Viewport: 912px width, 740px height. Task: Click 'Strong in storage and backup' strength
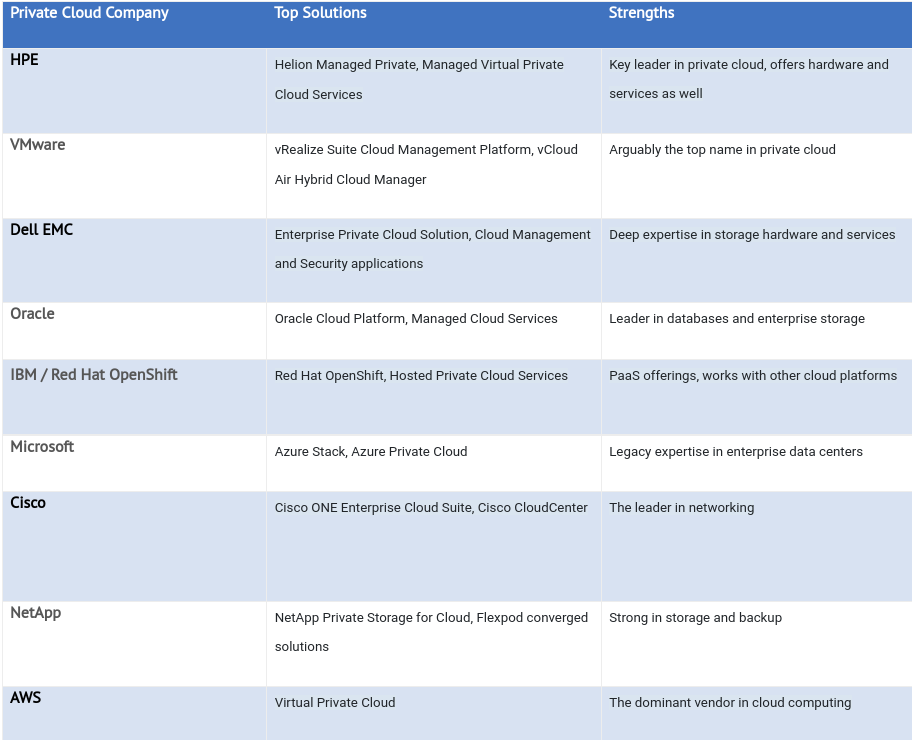(x=696, y=617)
